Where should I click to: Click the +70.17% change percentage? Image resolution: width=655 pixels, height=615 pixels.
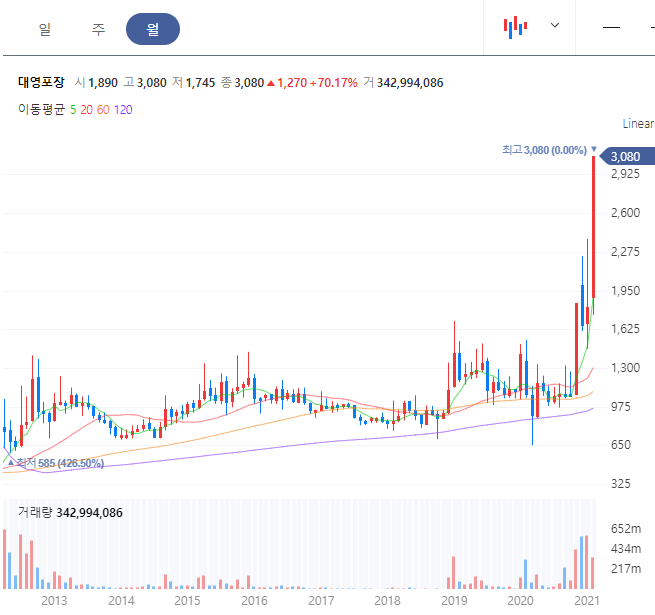(x=333, y=83)
